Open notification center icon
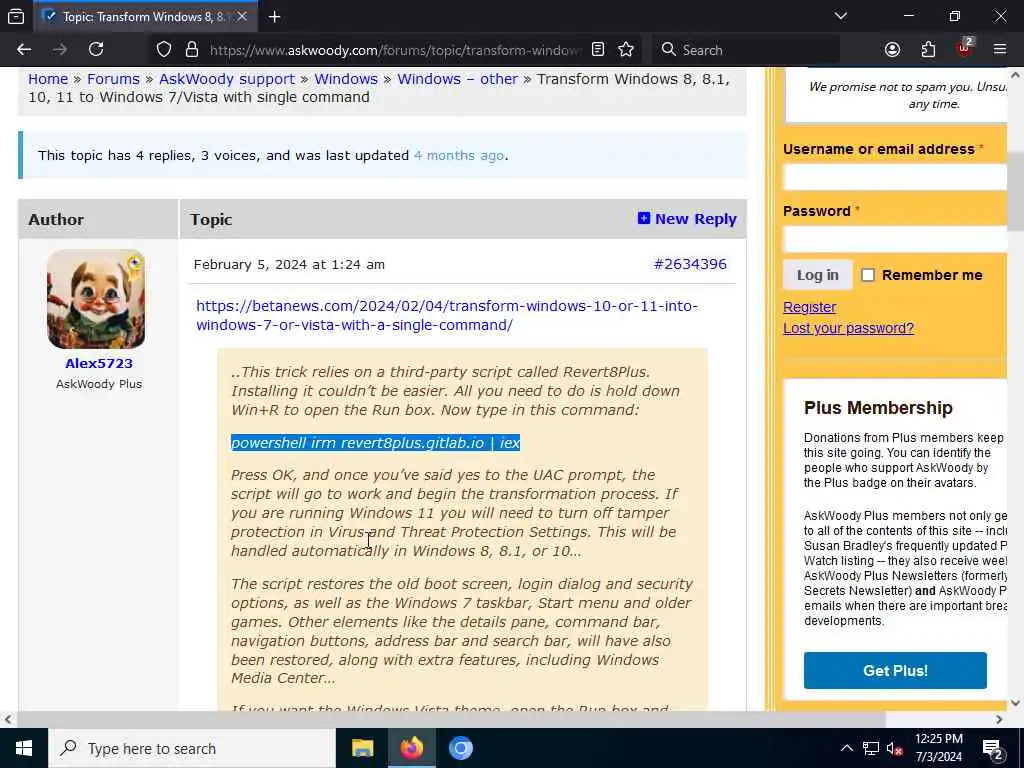1024x768 pixels. 993,749
